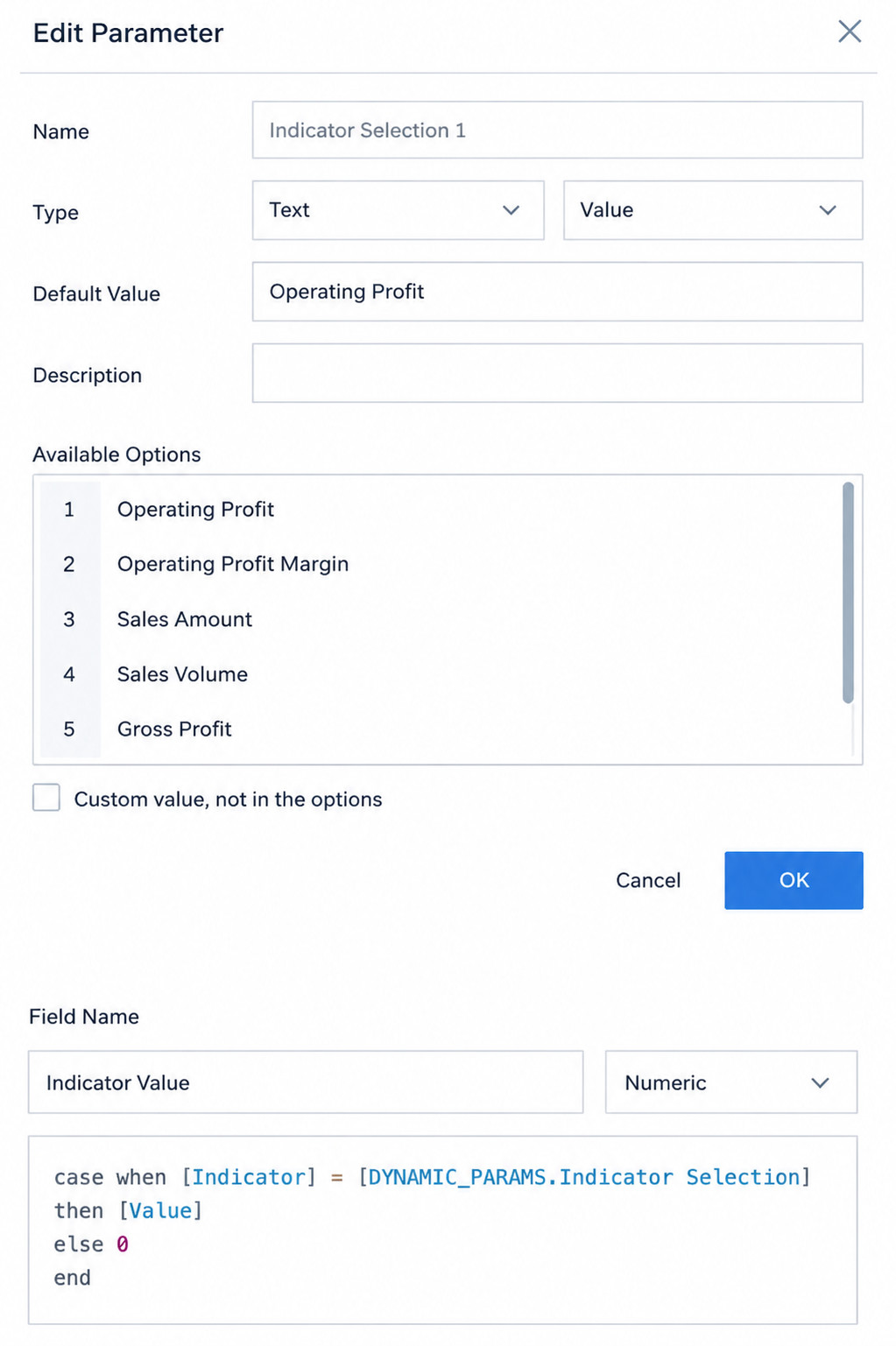
Task: Open the Text type dropdown
Action: (398, 210)
